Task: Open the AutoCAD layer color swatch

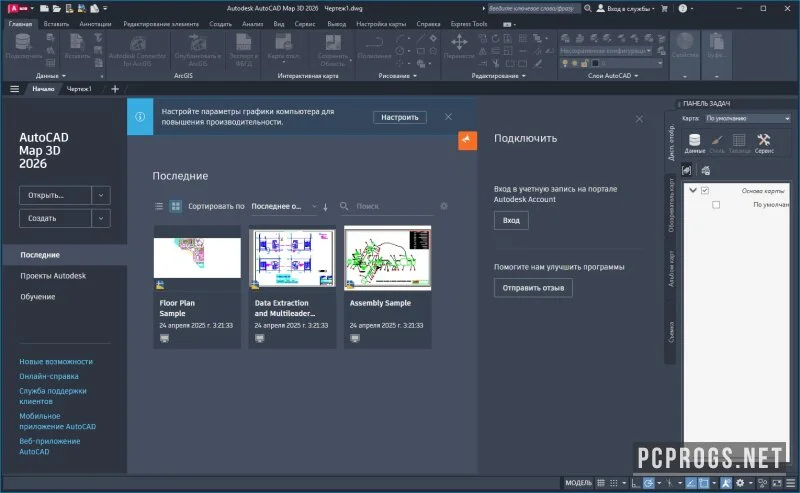Action: (x=595, y=64)
